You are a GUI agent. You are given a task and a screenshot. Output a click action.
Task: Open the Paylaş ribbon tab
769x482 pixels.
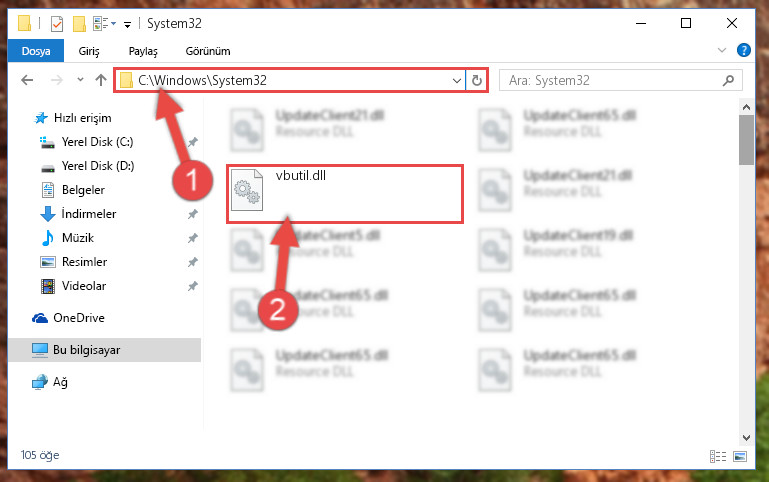click(x=143, y=51)
